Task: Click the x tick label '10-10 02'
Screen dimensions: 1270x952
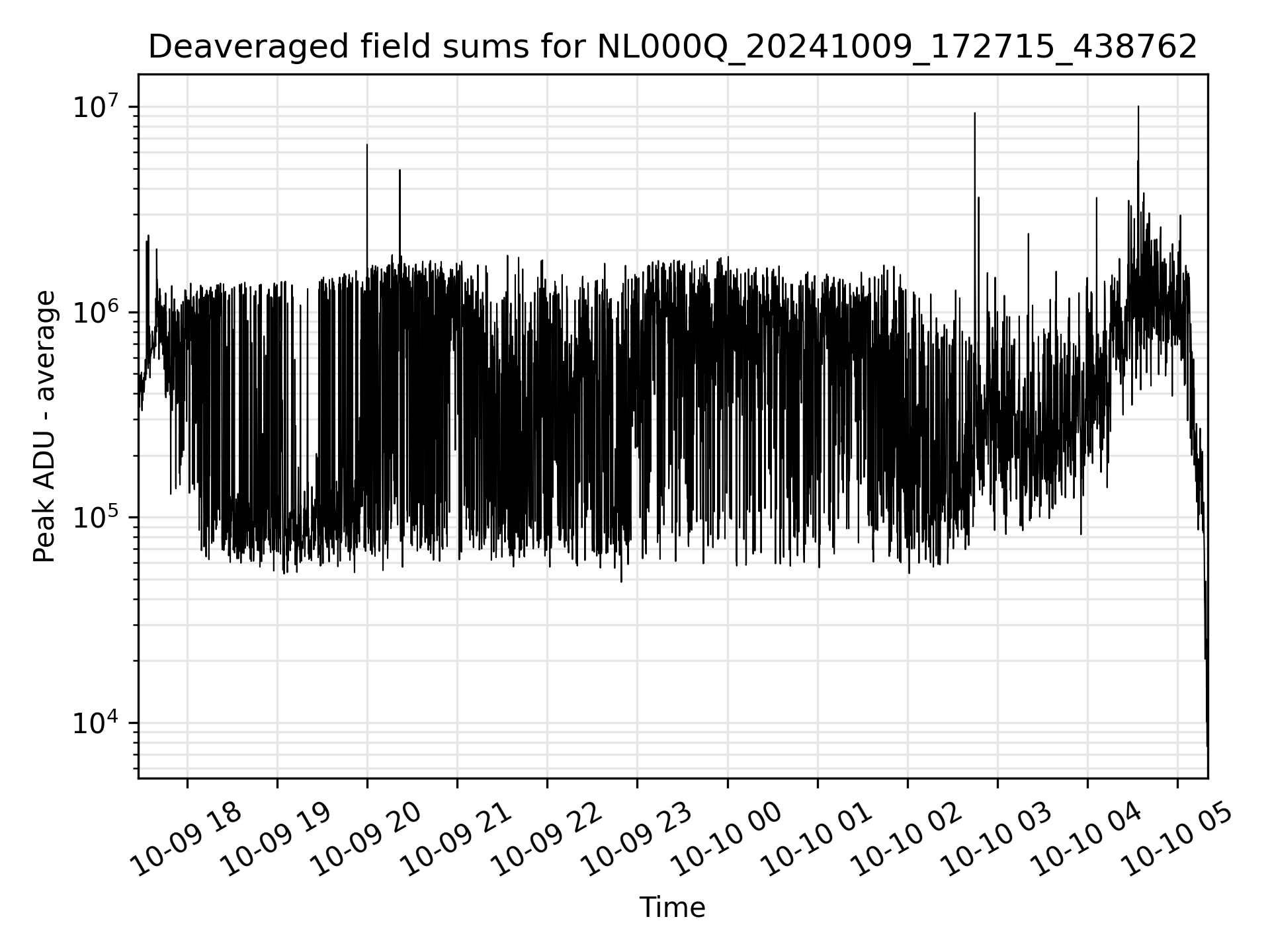Action: pos(908,838)
